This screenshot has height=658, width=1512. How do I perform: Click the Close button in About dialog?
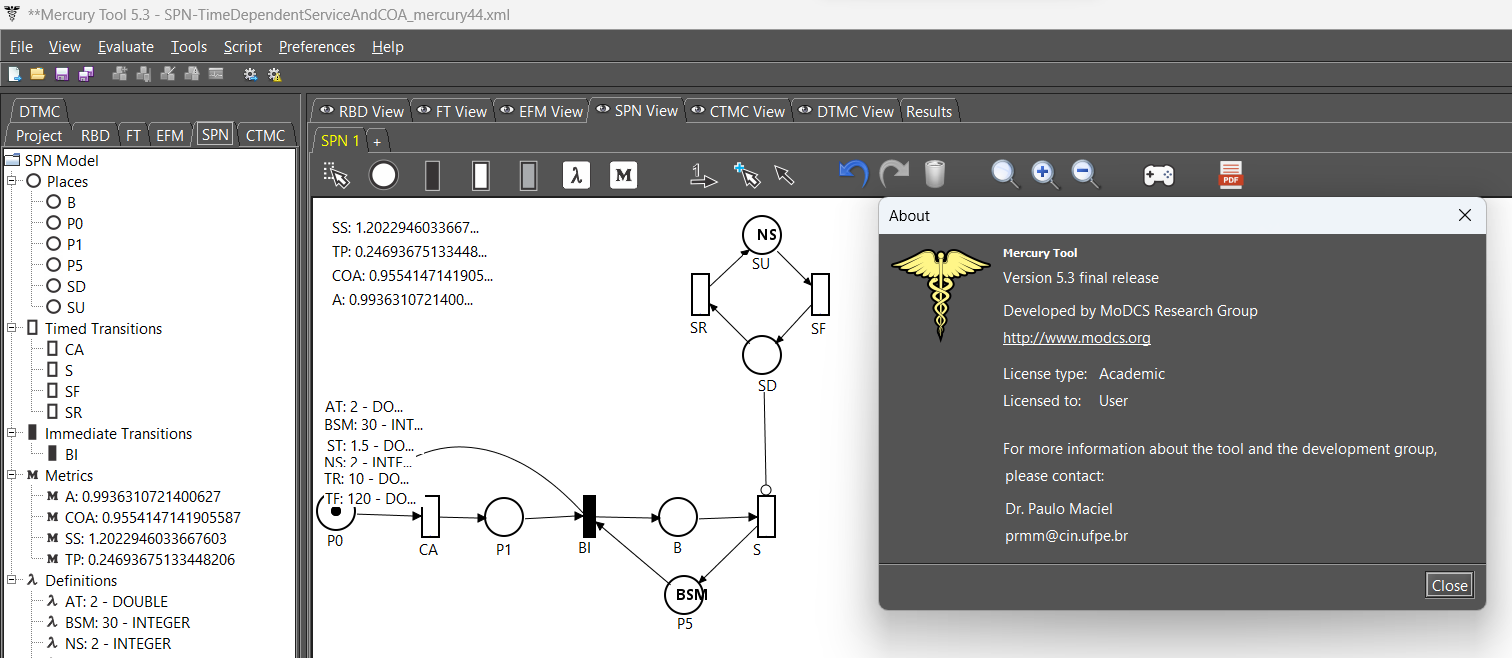1449,585
